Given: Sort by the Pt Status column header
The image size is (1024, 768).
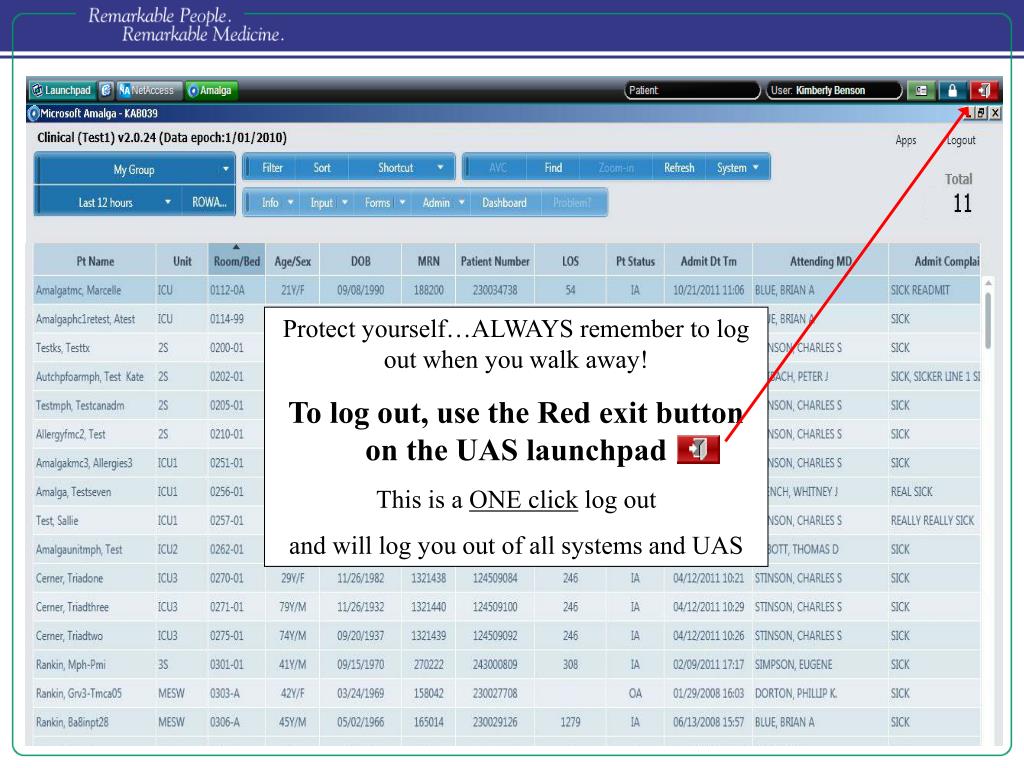Looking at the screenshot, I should [635, 261].
